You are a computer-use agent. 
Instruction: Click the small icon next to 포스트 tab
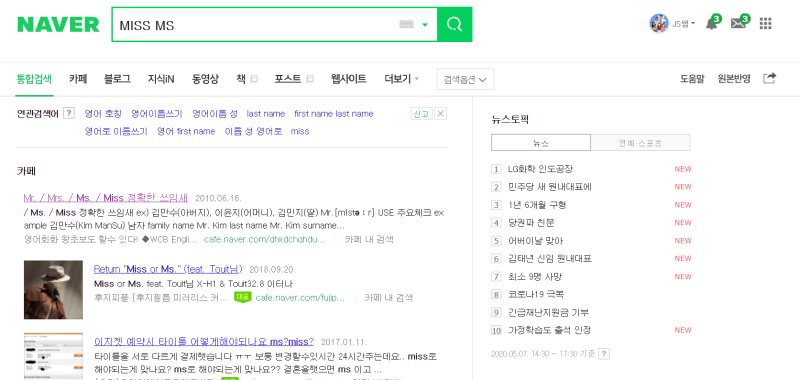tap(310, 79)
